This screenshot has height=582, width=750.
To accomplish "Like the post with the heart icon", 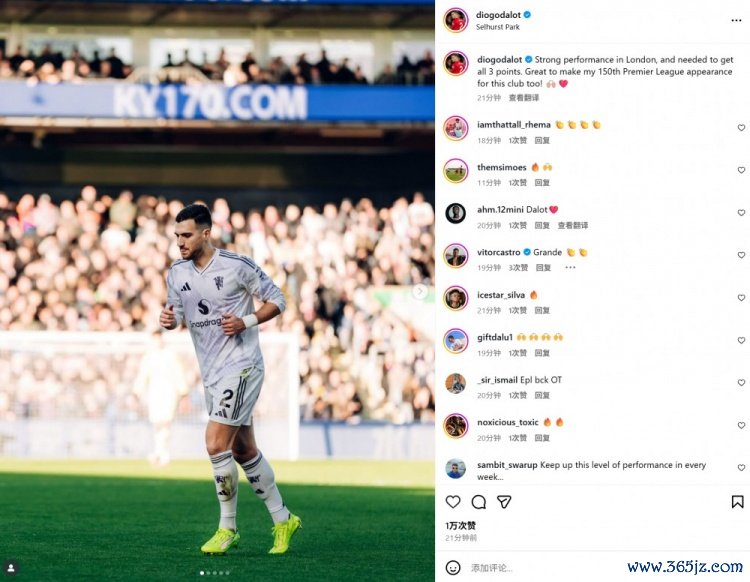I will (x=453, y=502).
